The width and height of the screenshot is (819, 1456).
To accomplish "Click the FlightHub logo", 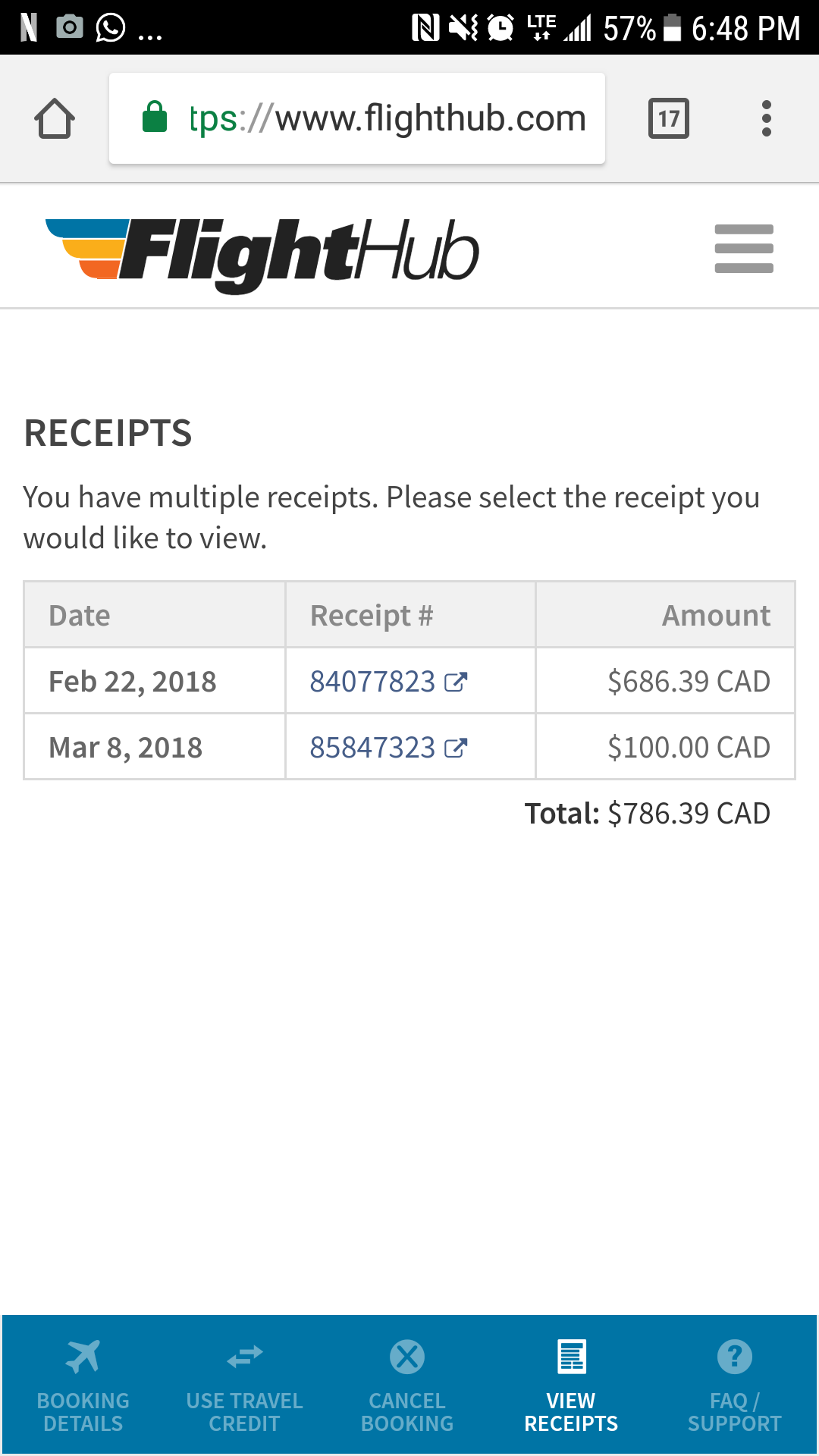I will (x=262, y=254).
